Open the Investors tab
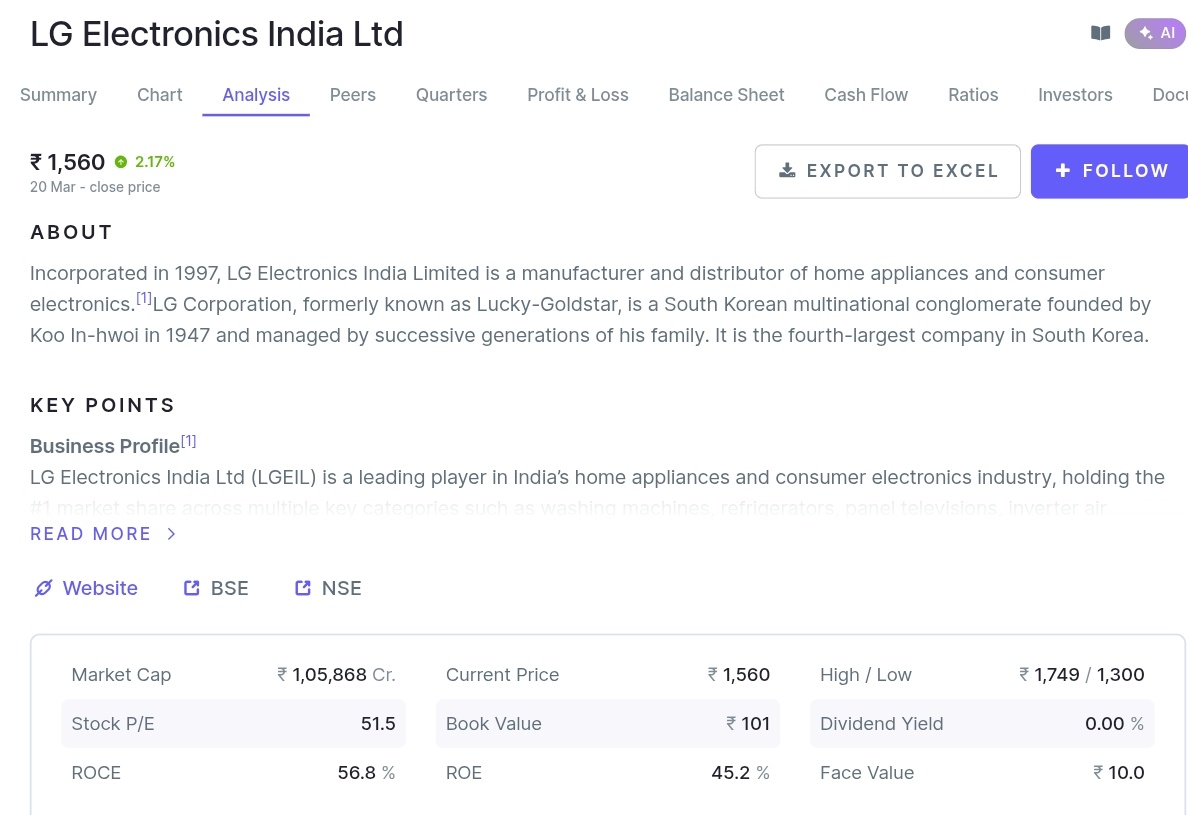Screen dimensions: 1188x815 1075,95
